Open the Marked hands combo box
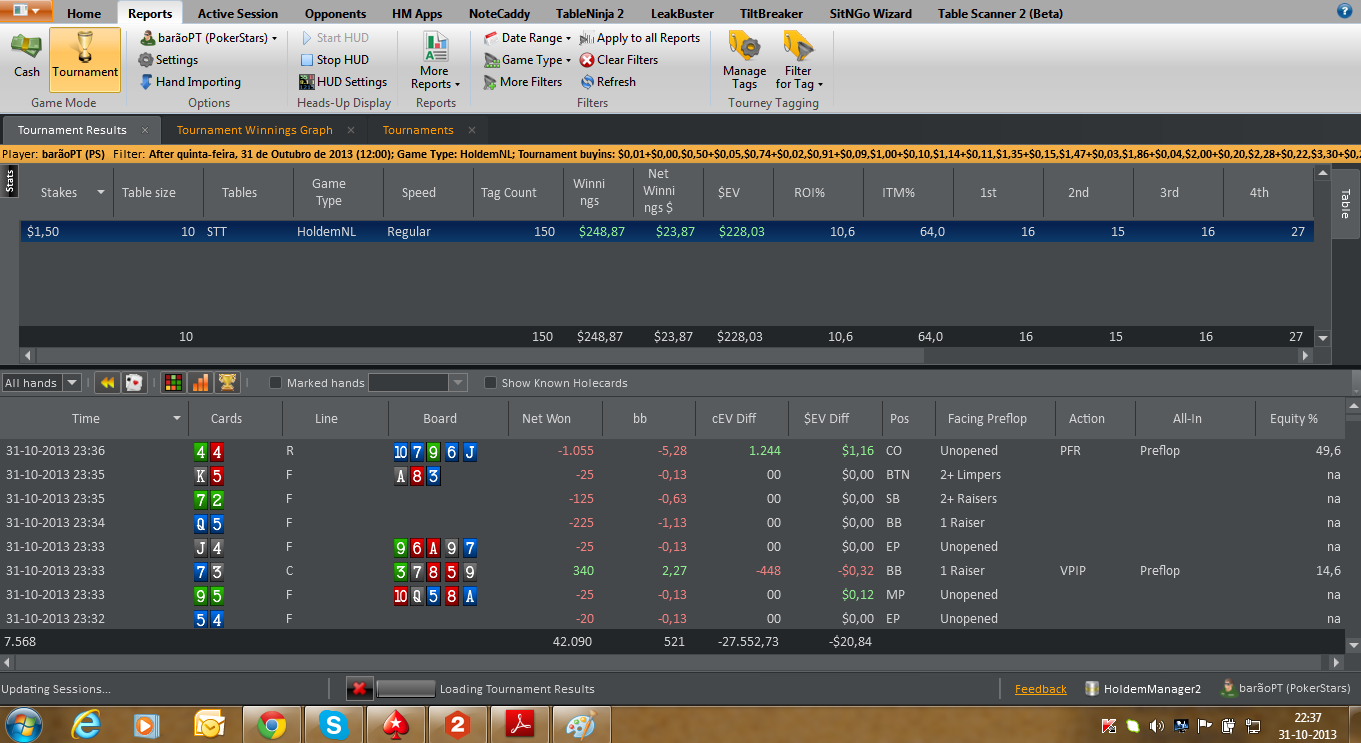The image size is (1361, 743). (x=418, y=383)
